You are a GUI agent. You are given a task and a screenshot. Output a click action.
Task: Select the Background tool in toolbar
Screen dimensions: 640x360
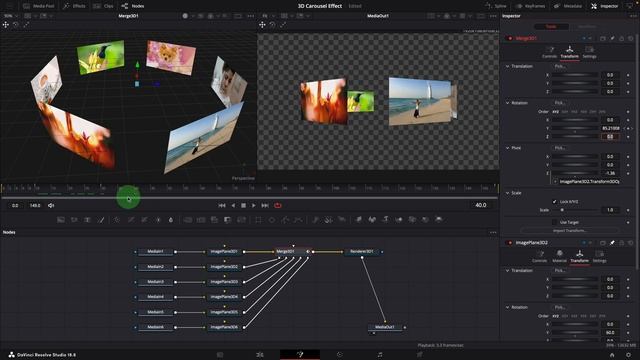pyautogui.click(x=61, y=220)
